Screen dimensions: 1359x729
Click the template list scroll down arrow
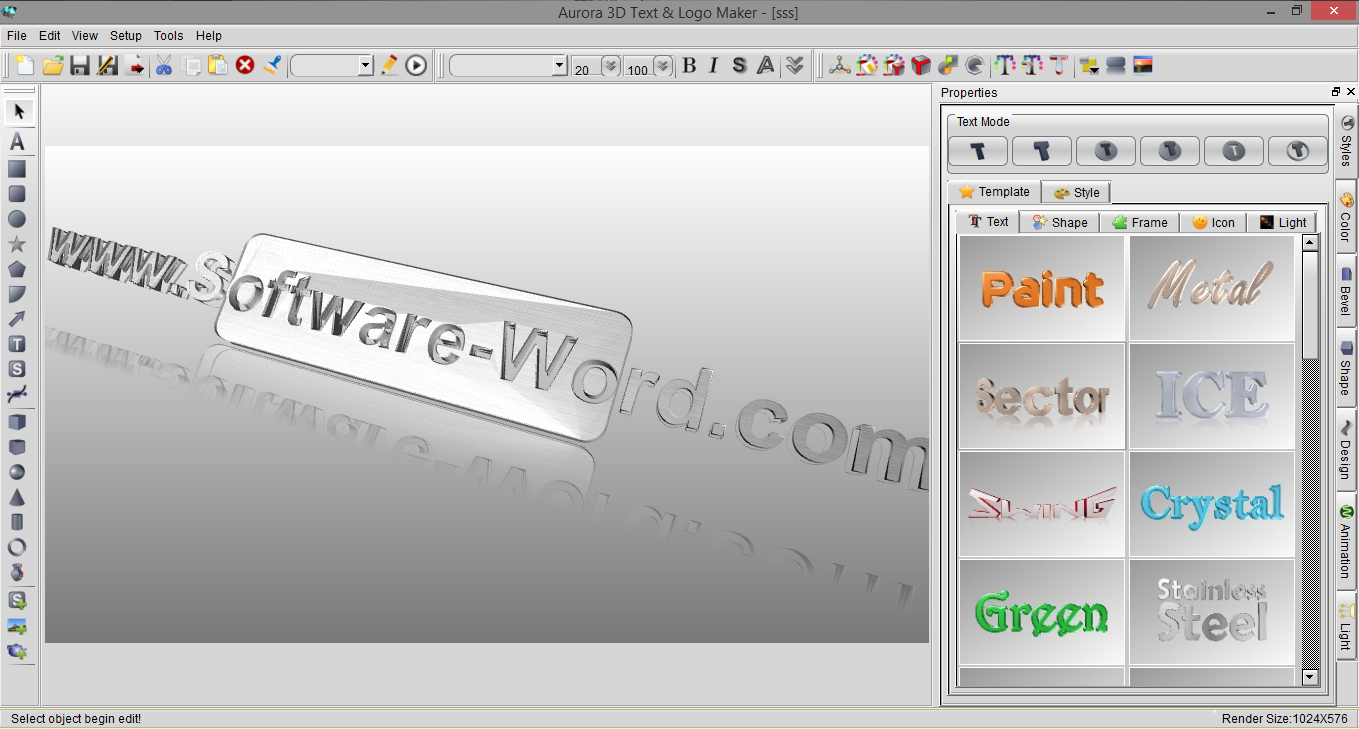[x=1311, y=677]
